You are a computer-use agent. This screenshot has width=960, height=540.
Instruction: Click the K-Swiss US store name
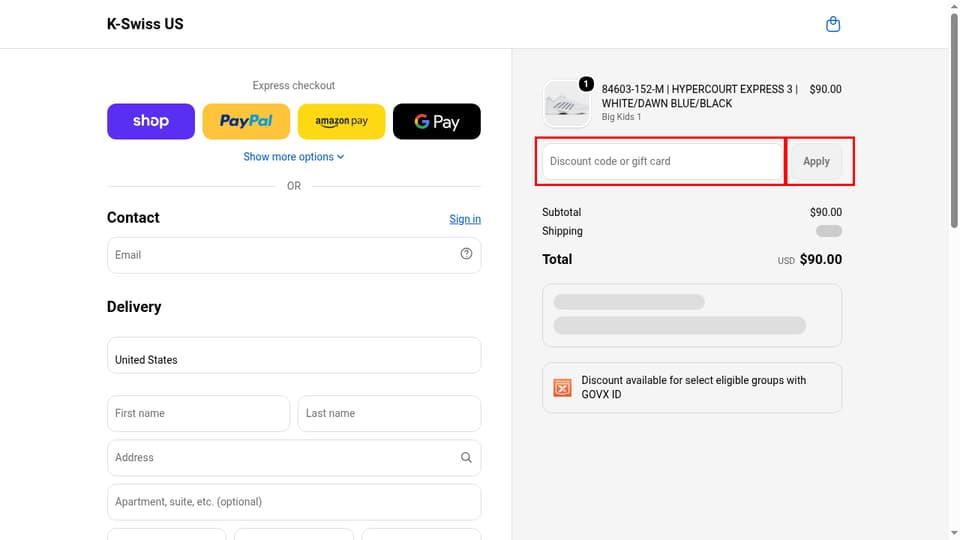145,24
